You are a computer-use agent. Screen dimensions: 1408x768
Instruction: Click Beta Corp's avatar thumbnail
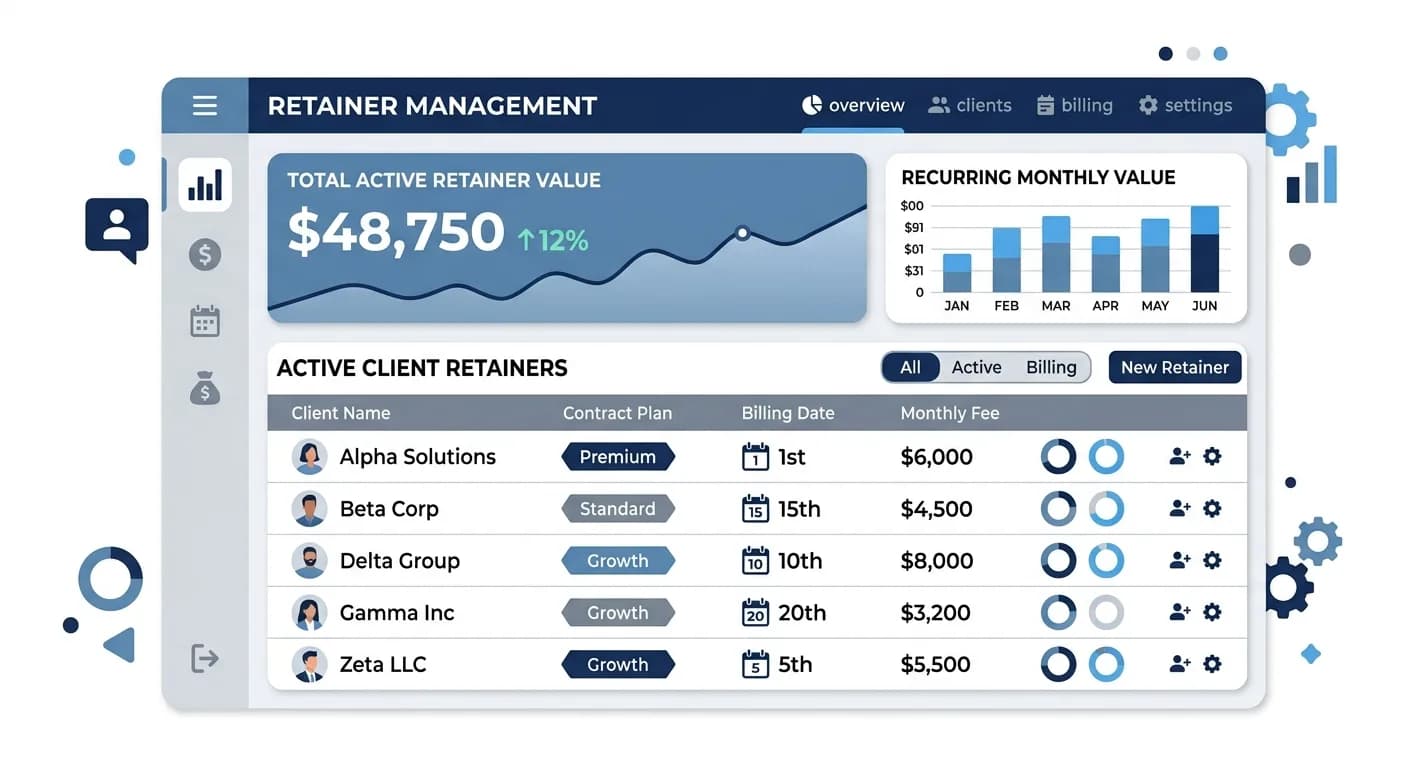310,508
